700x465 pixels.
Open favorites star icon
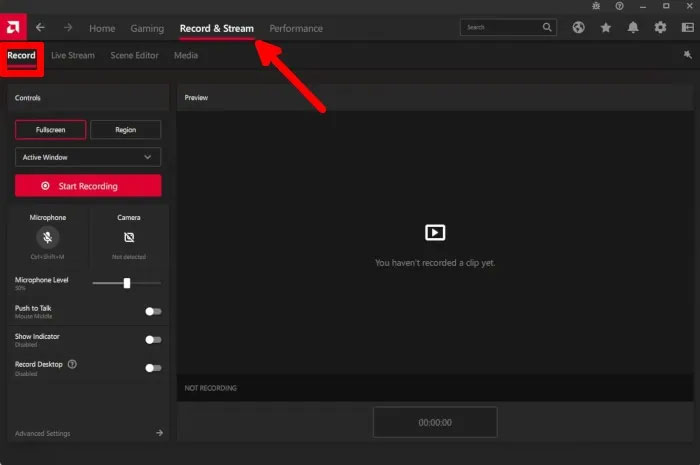click(x=606, y=28)
